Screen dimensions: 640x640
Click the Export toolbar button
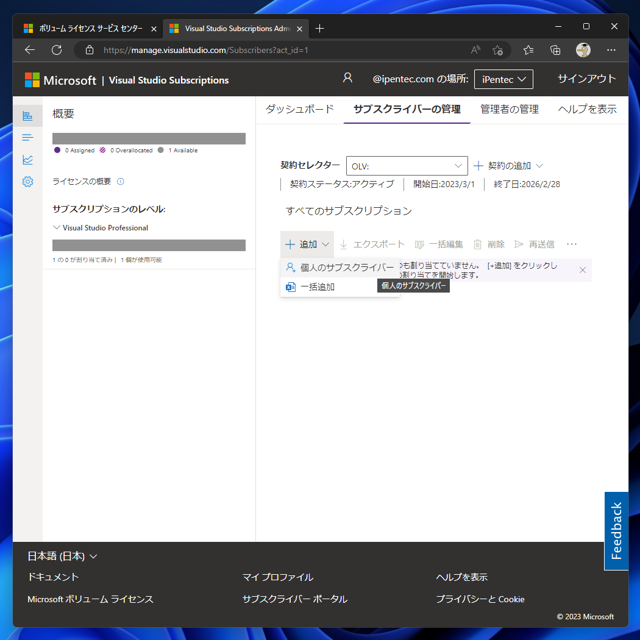tap(372, 244)
